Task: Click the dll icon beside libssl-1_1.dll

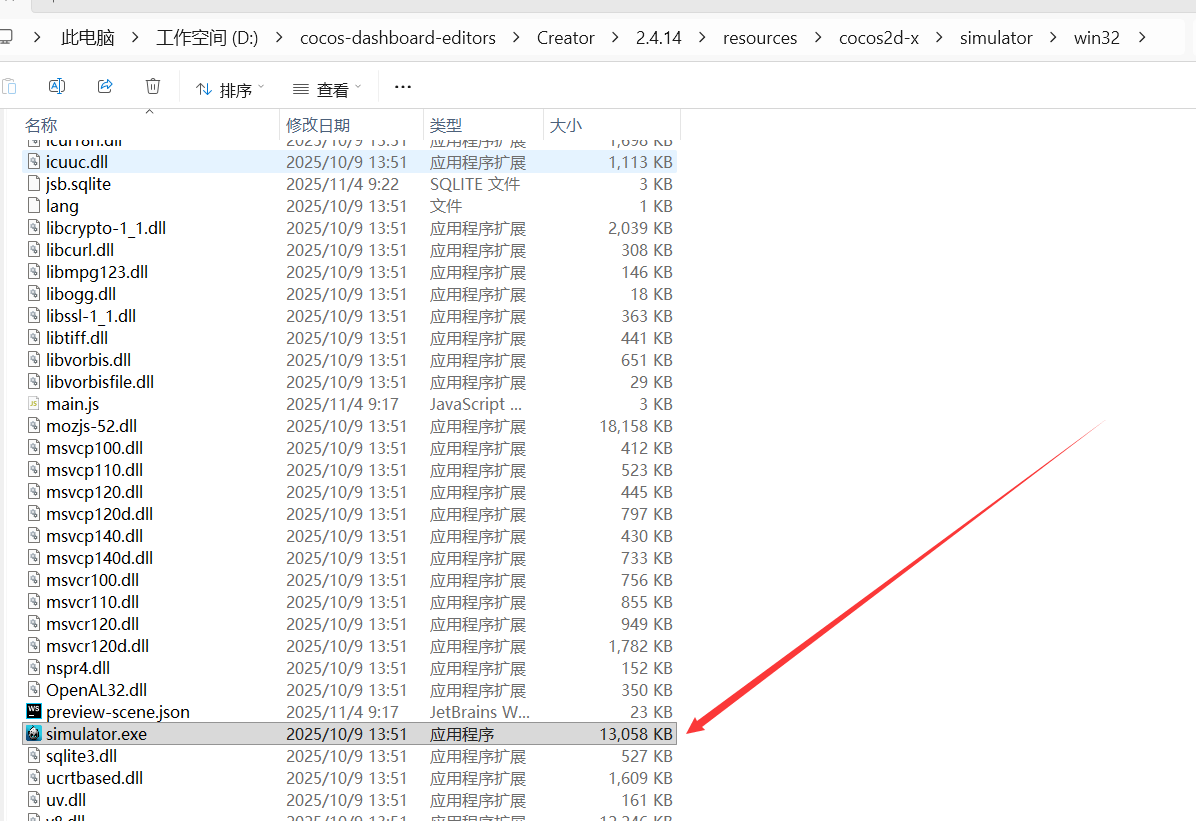Action: tap(34, 316)
